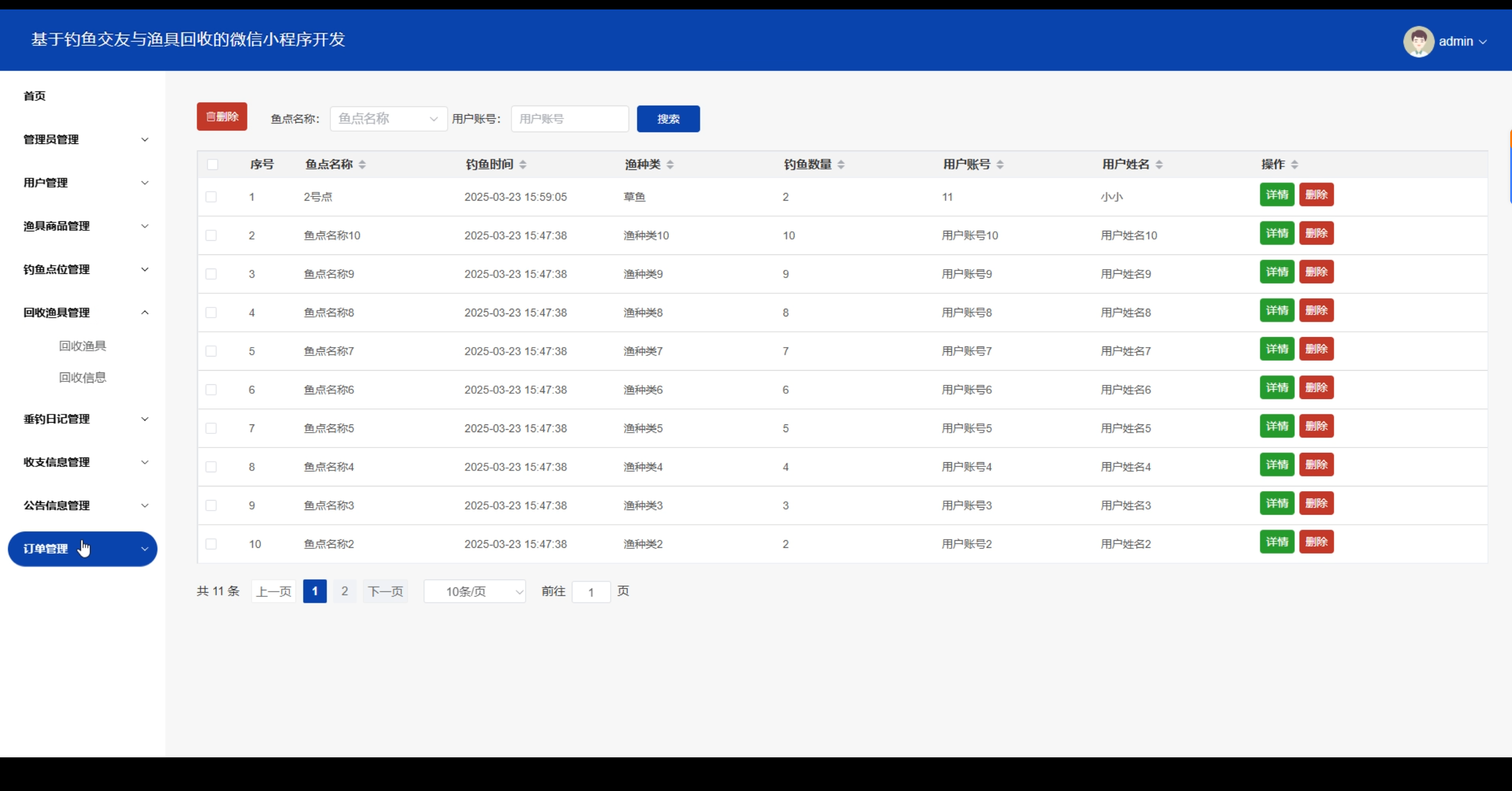The image size is (1512, 791).
Task: Click the red trash 删除 batch button
Action: click(x=221, y=117)
